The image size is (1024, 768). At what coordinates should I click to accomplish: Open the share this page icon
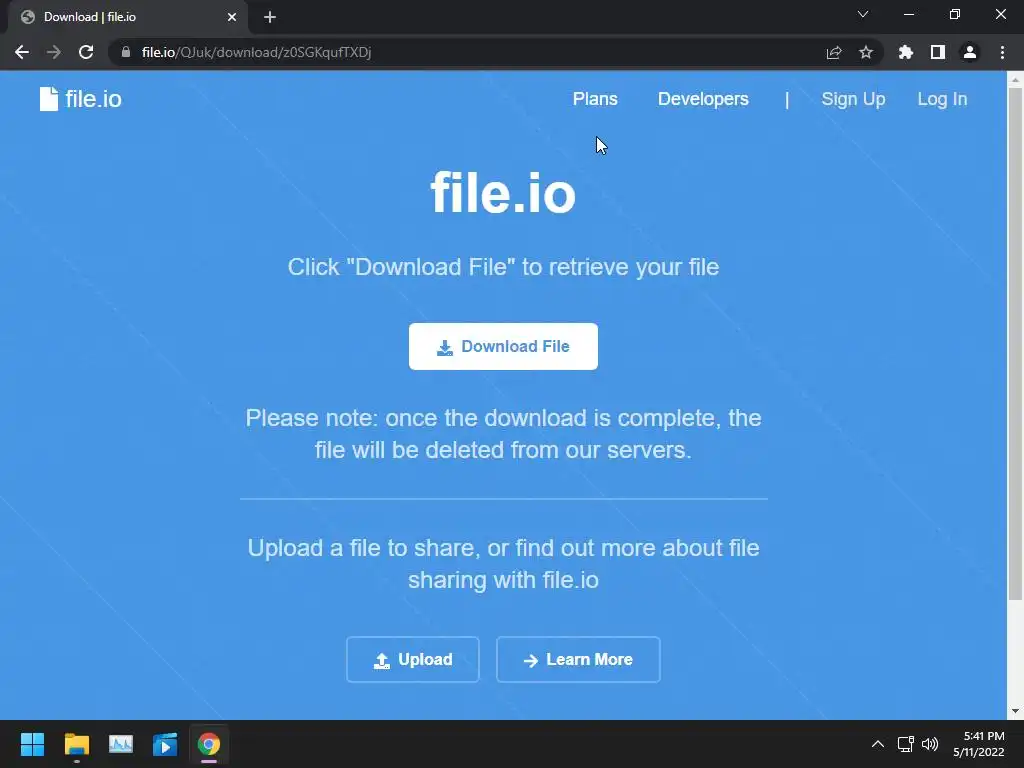point(834,52)
